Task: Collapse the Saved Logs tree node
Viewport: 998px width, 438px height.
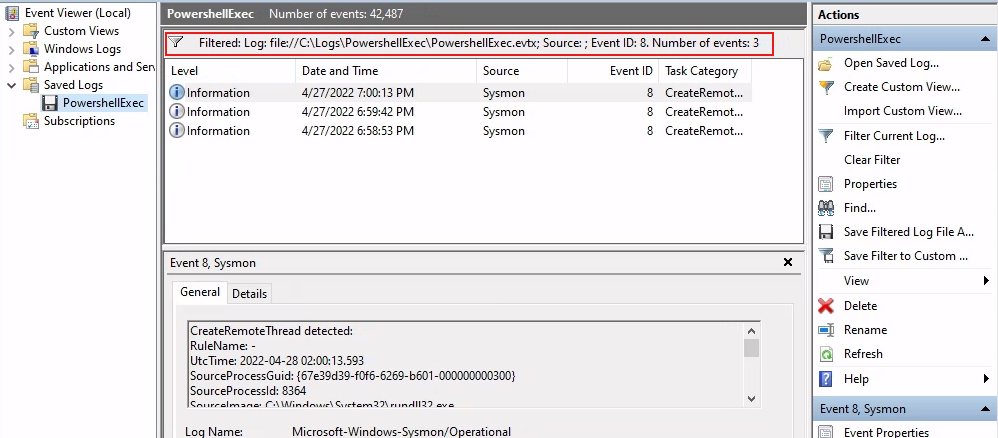Action: (x=11, y=85)
